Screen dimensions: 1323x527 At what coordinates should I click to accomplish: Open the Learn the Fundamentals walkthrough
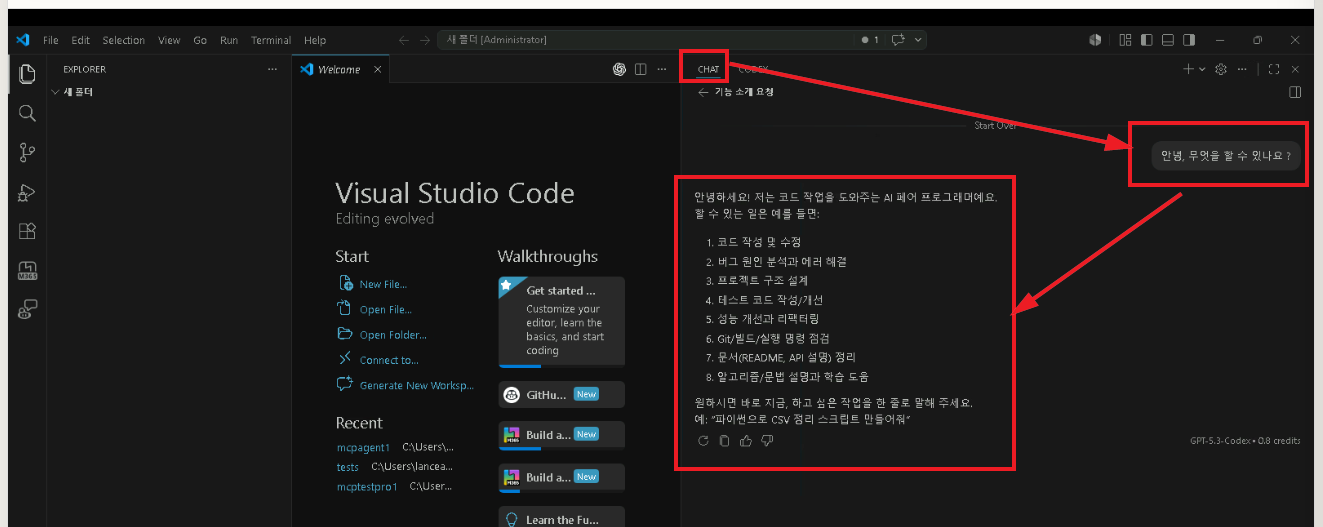[561, 517]
